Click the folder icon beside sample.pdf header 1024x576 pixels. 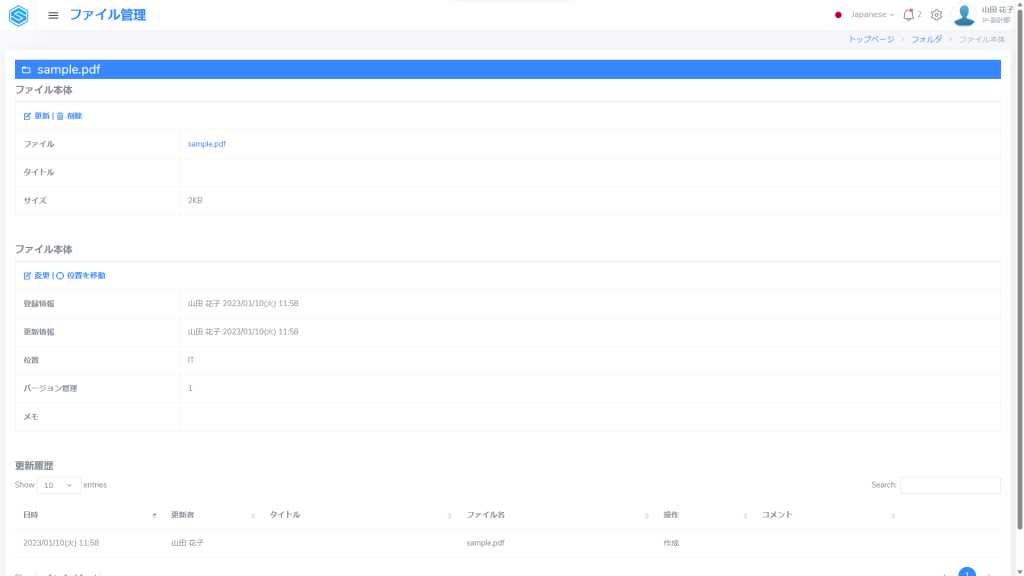point(26,70)
